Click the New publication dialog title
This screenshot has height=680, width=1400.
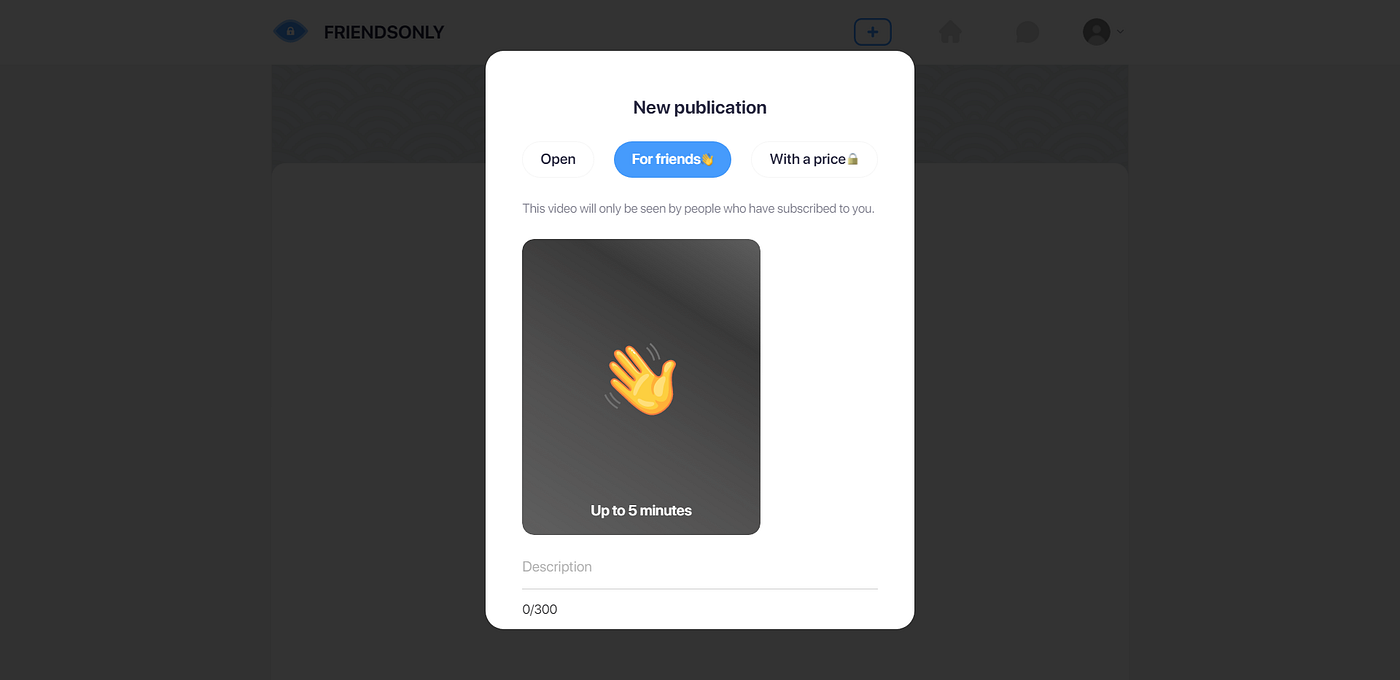click(700, 107)
